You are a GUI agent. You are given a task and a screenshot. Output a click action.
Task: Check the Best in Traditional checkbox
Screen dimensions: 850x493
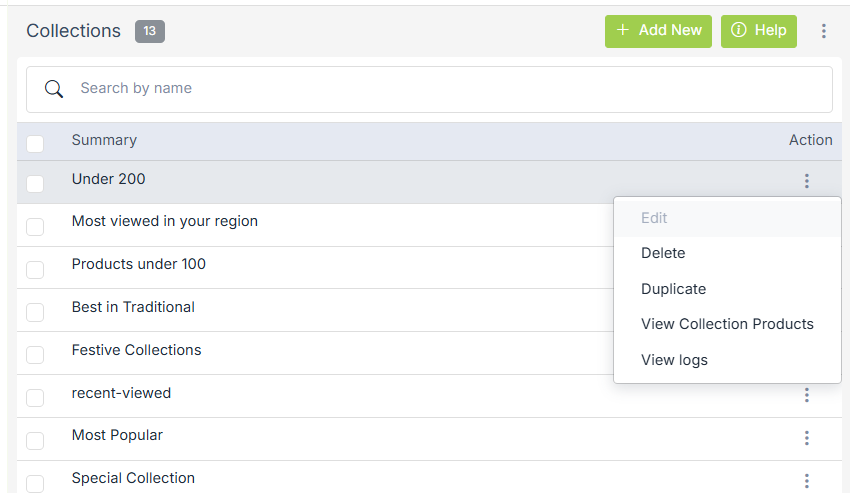point(35,312)
